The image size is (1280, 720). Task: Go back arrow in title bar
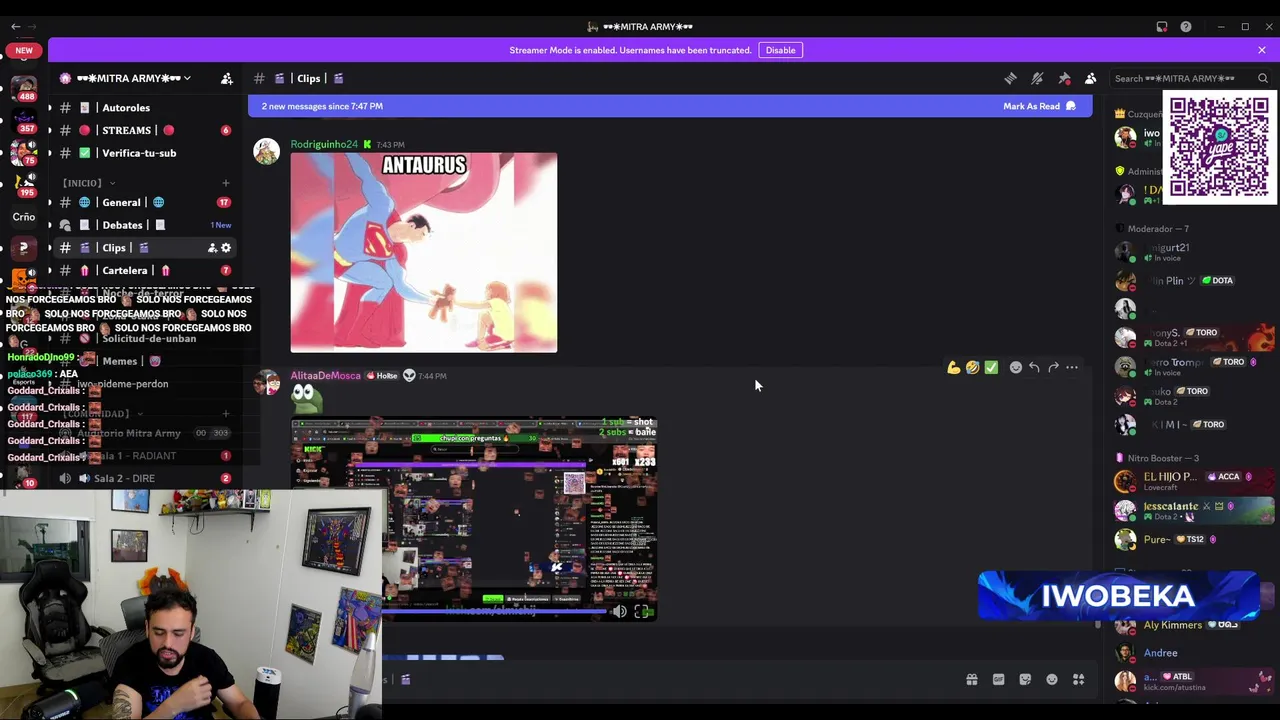(x=15, y=27)
